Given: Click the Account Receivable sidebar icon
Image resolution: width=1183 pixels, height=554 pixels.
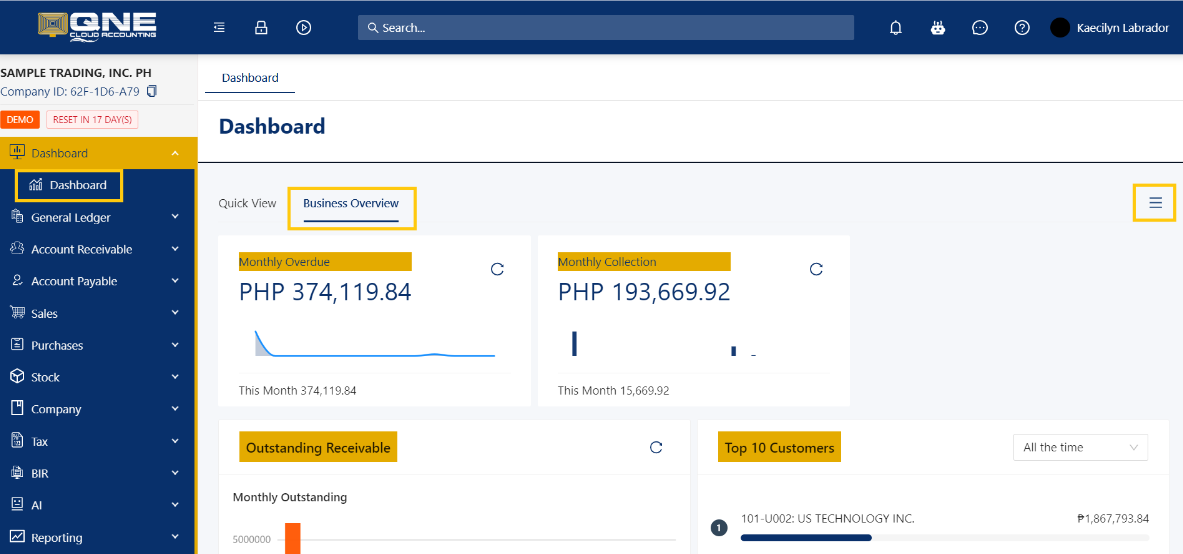Looking at the screenshot, I should click(x=17, y=248).
